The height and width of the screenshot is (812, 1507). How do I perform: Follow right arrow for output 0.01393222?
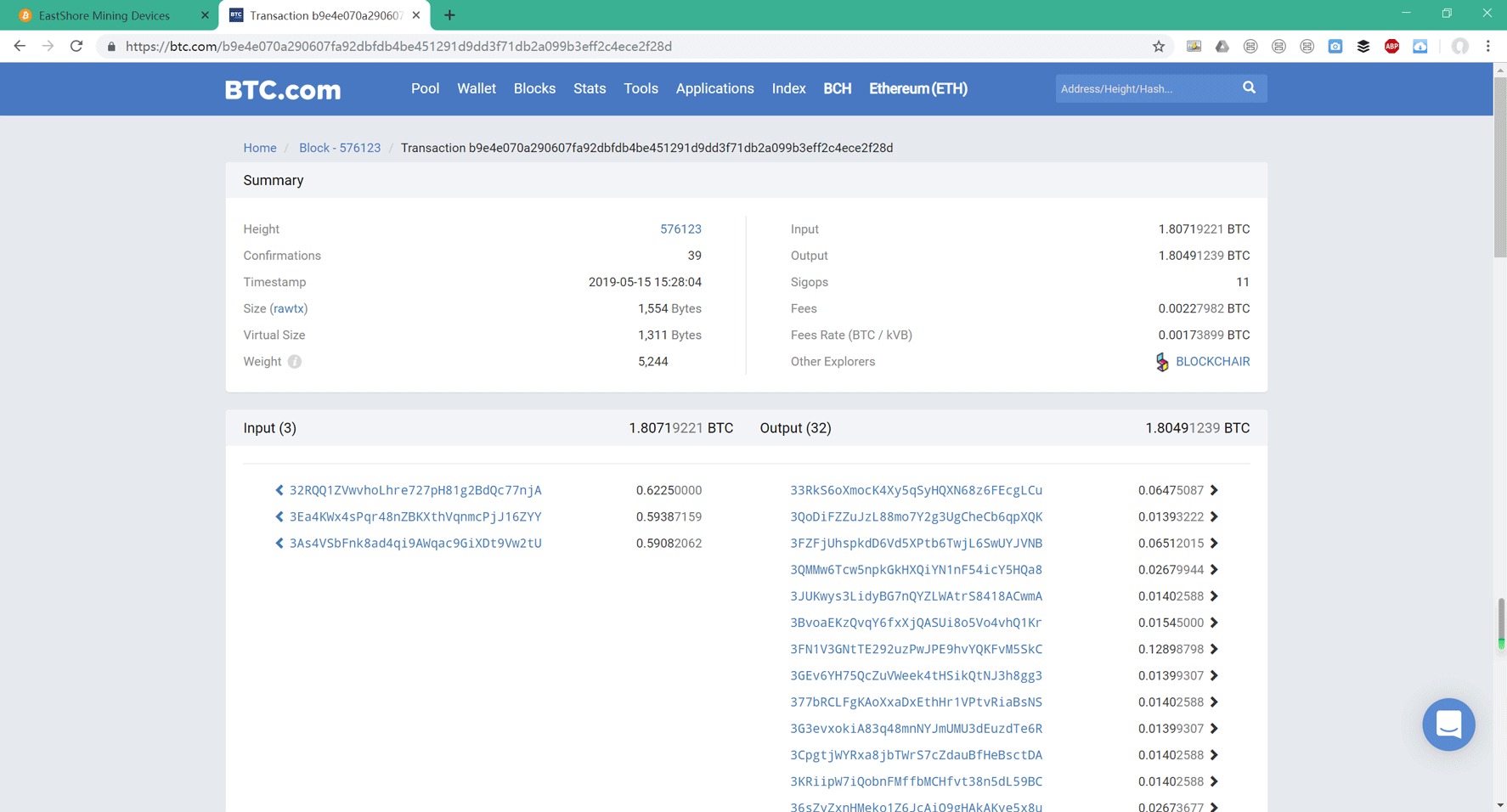tap(1214, 516)
